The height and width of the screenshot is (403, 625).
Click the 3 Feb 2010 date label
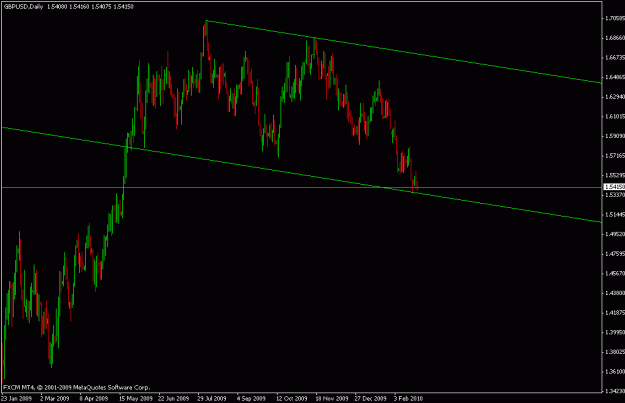tap(409, 398)
